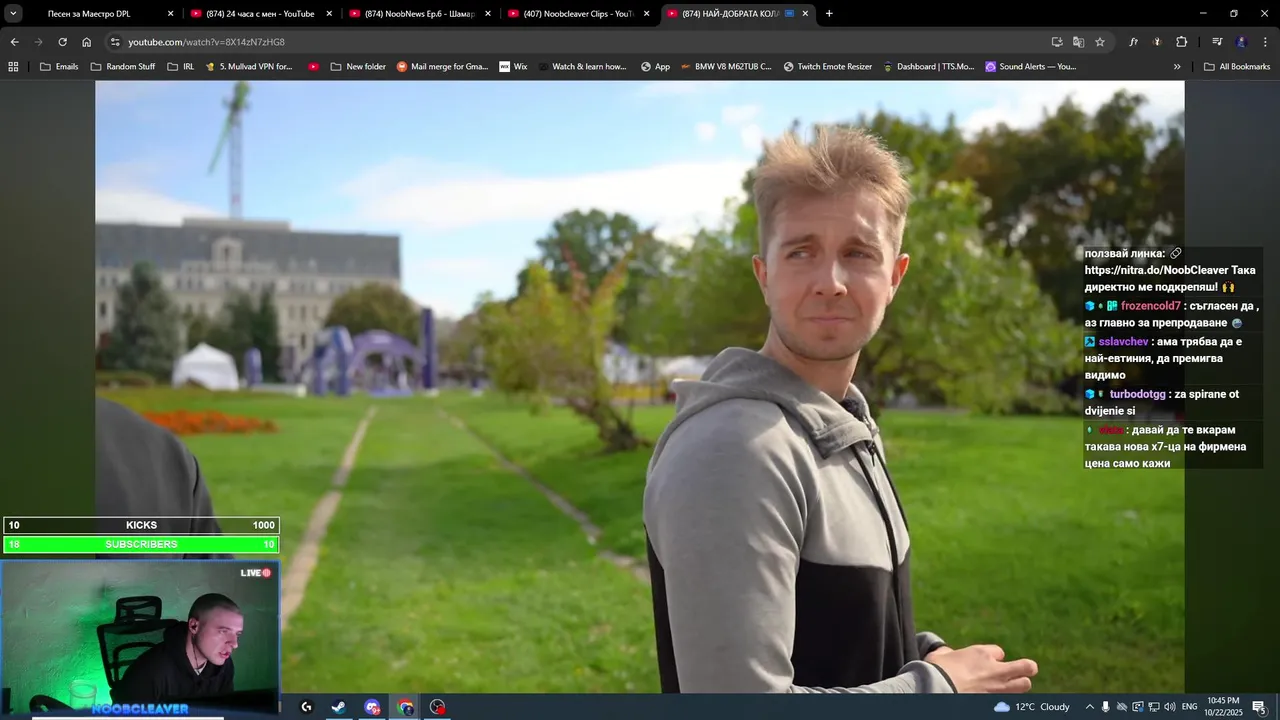
Task: Open the Emails bookmark folder
Action: 59,67
